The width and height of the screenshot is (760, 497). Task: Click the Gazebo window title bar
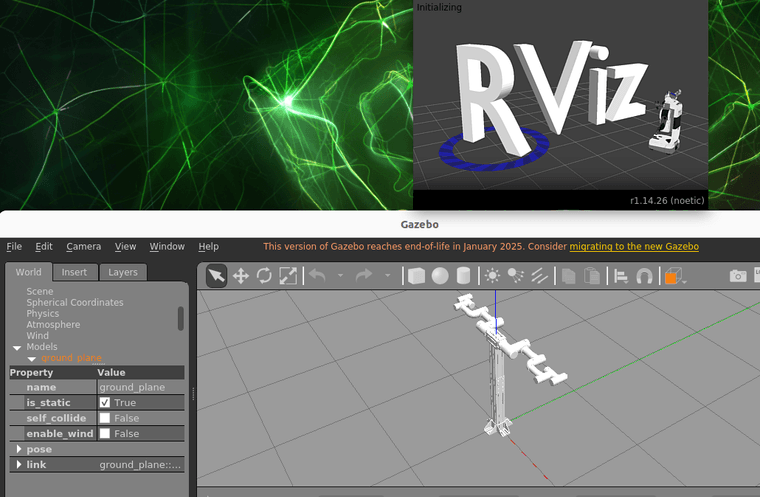click(x=380, y=224)
